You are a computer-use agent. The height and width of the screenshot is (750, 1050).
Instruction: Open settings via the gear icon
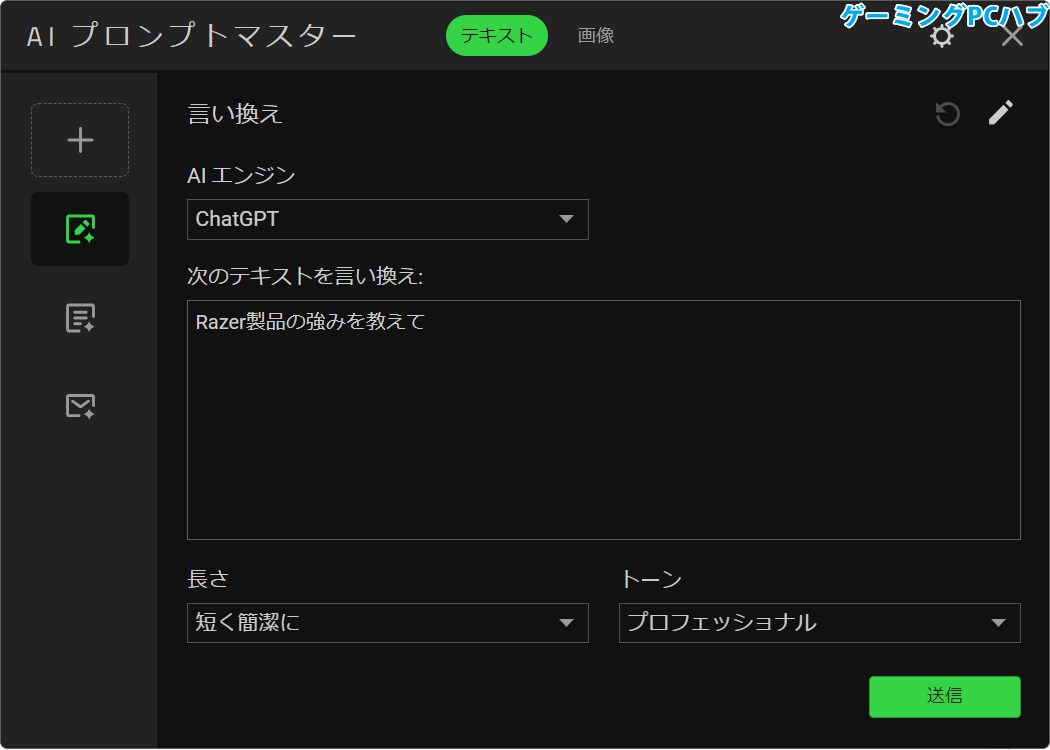(x=940, y=34)
